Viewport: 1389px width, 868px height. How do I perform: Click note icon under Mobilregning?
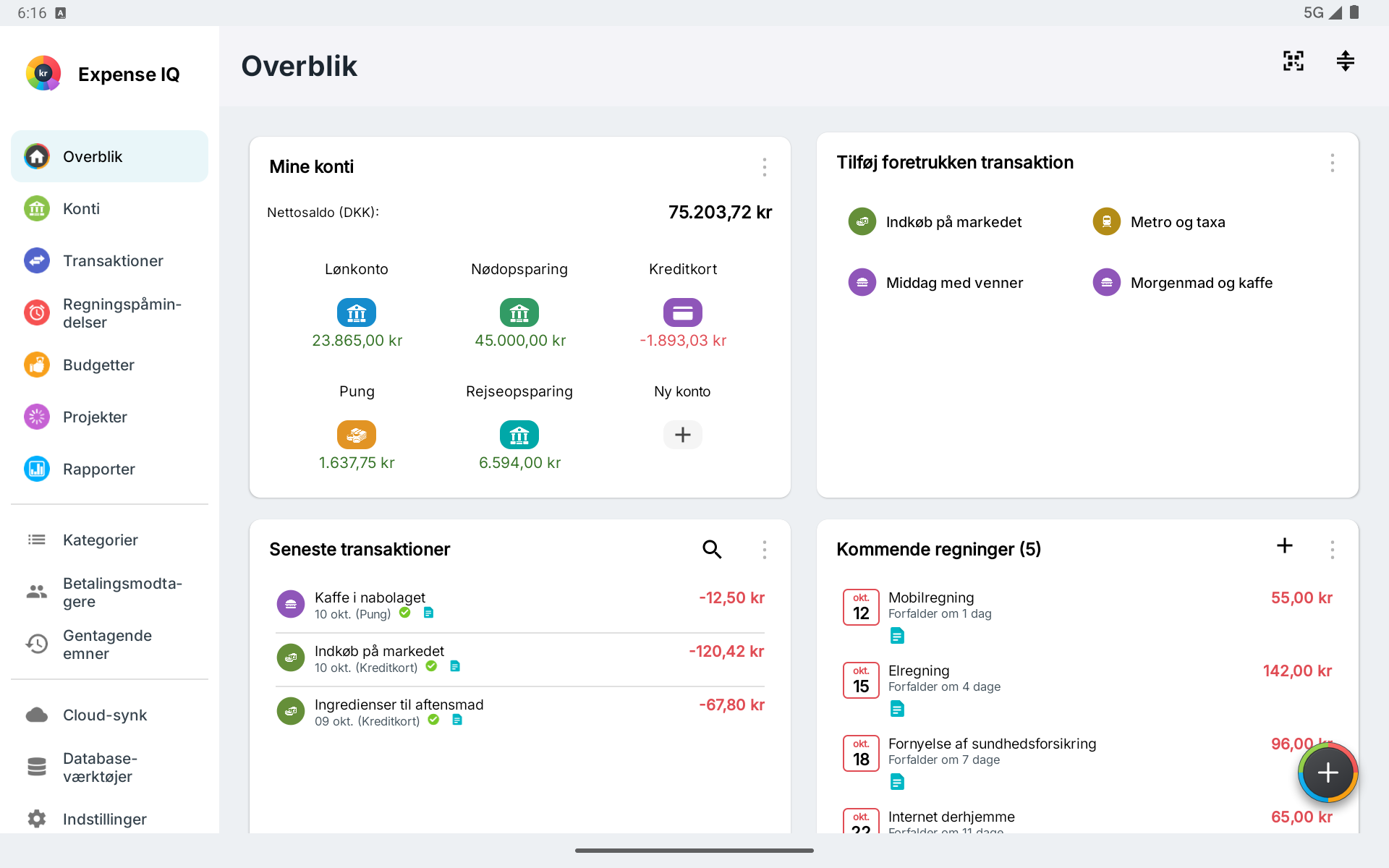click(x=897, y=636)
